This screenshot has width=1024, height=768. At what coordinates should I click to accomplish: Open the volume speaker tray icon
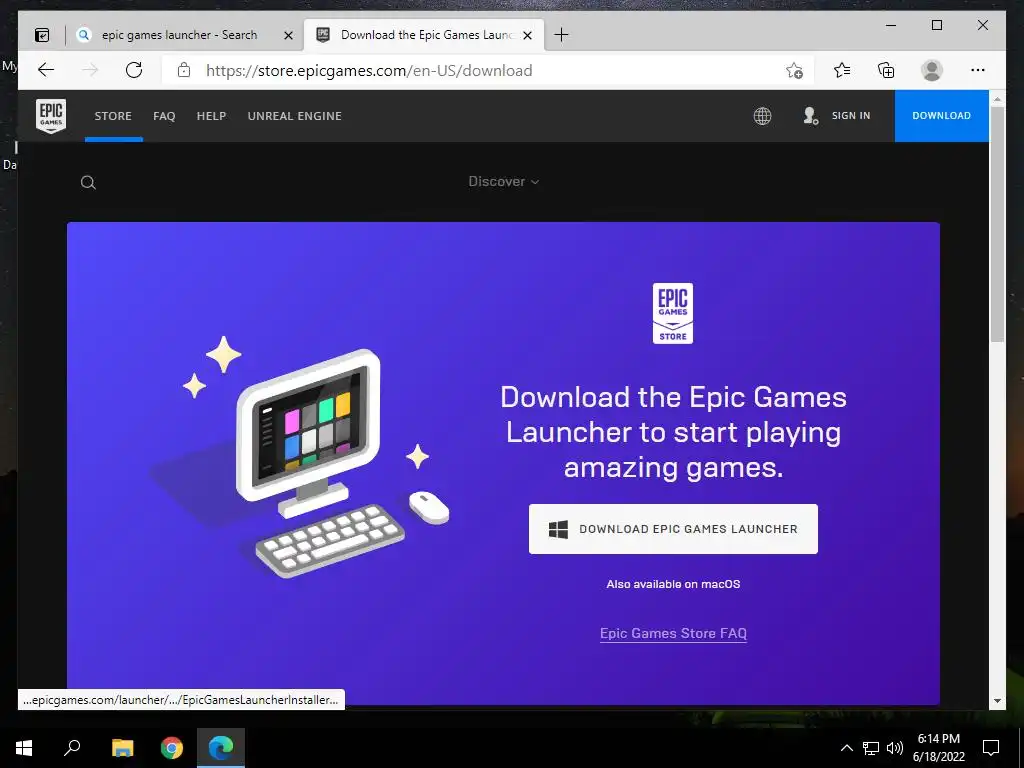(x=895, y=748)
